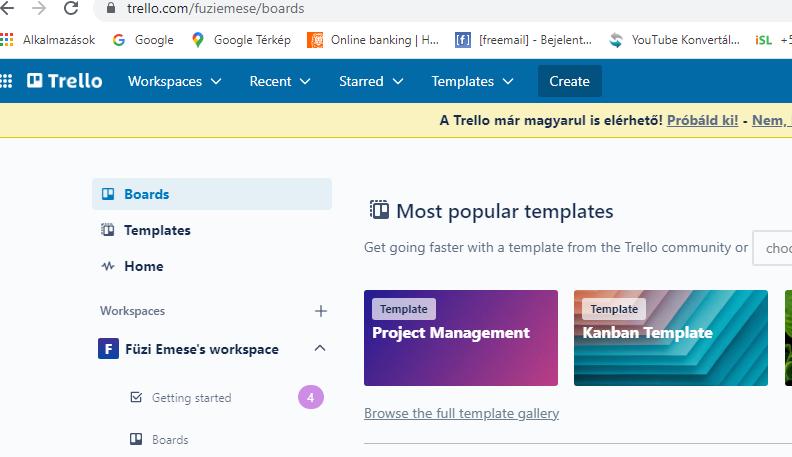Open Füzi Emese's workspace
792x457 pixels.
(x=202, y=349)
